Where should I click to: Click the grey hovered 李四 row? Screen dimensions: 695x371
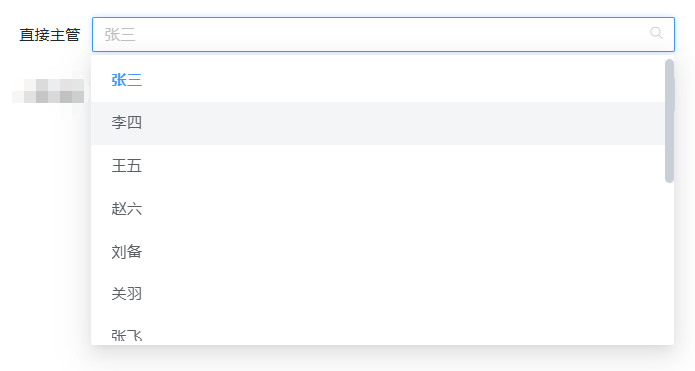378,123
